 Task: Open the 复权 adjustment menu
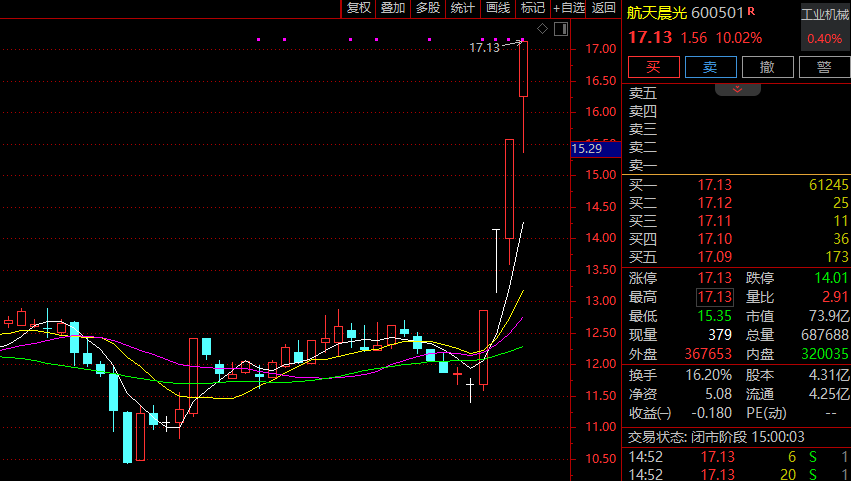[x=358, y=8]
